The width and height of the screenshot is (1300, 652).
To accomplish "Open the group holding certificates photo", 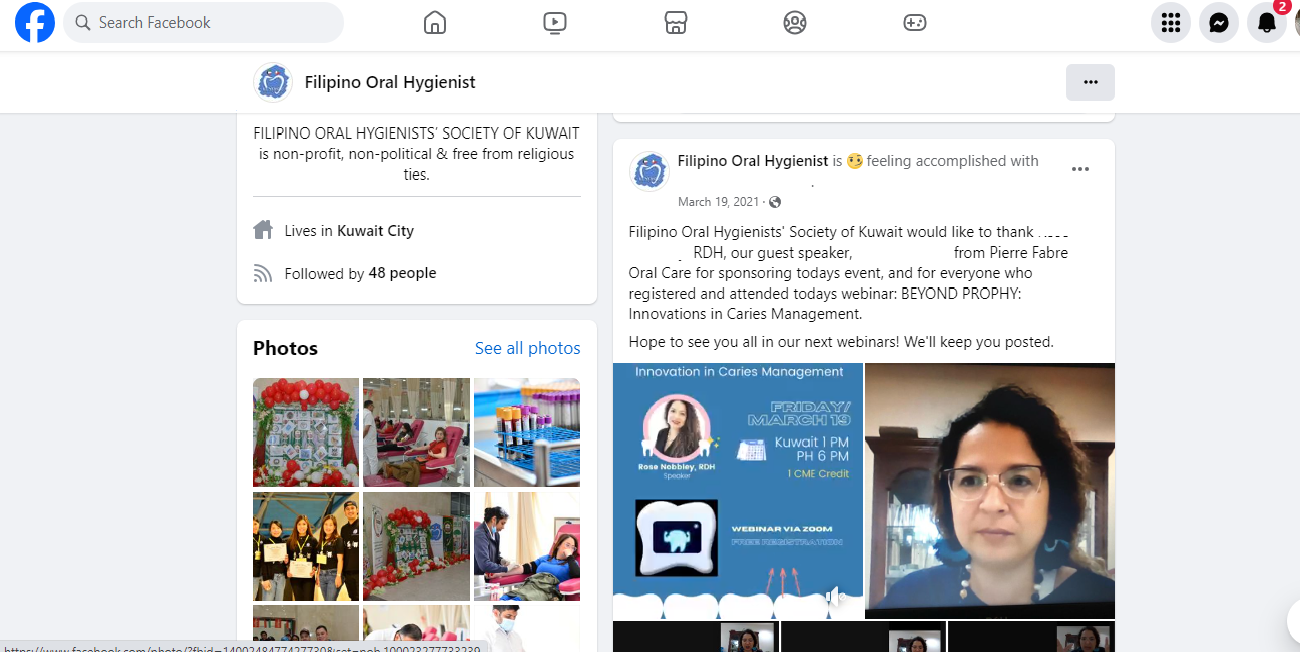I will point(306,546).
